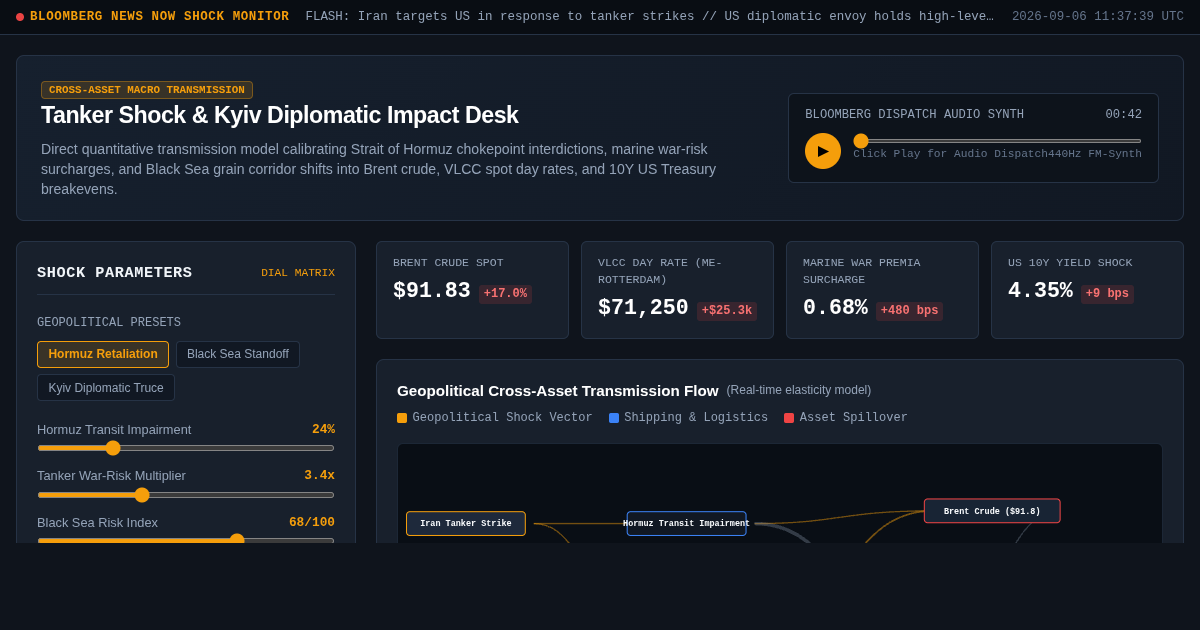This screenshot has height=630, width=1200.
Task: Click the +480 bps surcharge badge
Action: pos(909,311)
